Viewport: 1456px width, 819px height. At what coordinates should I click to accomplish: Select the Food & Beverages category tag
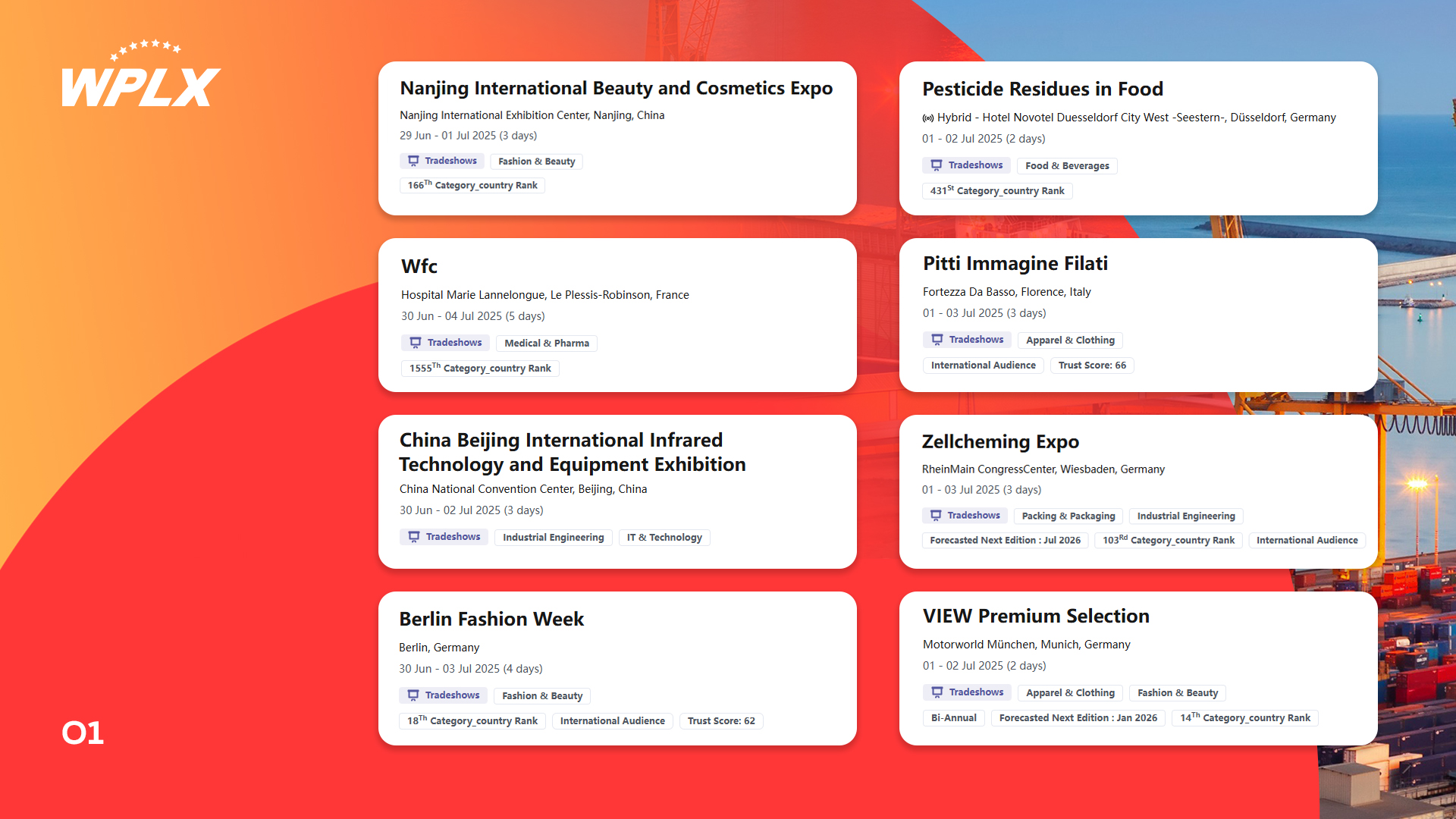1067,166
